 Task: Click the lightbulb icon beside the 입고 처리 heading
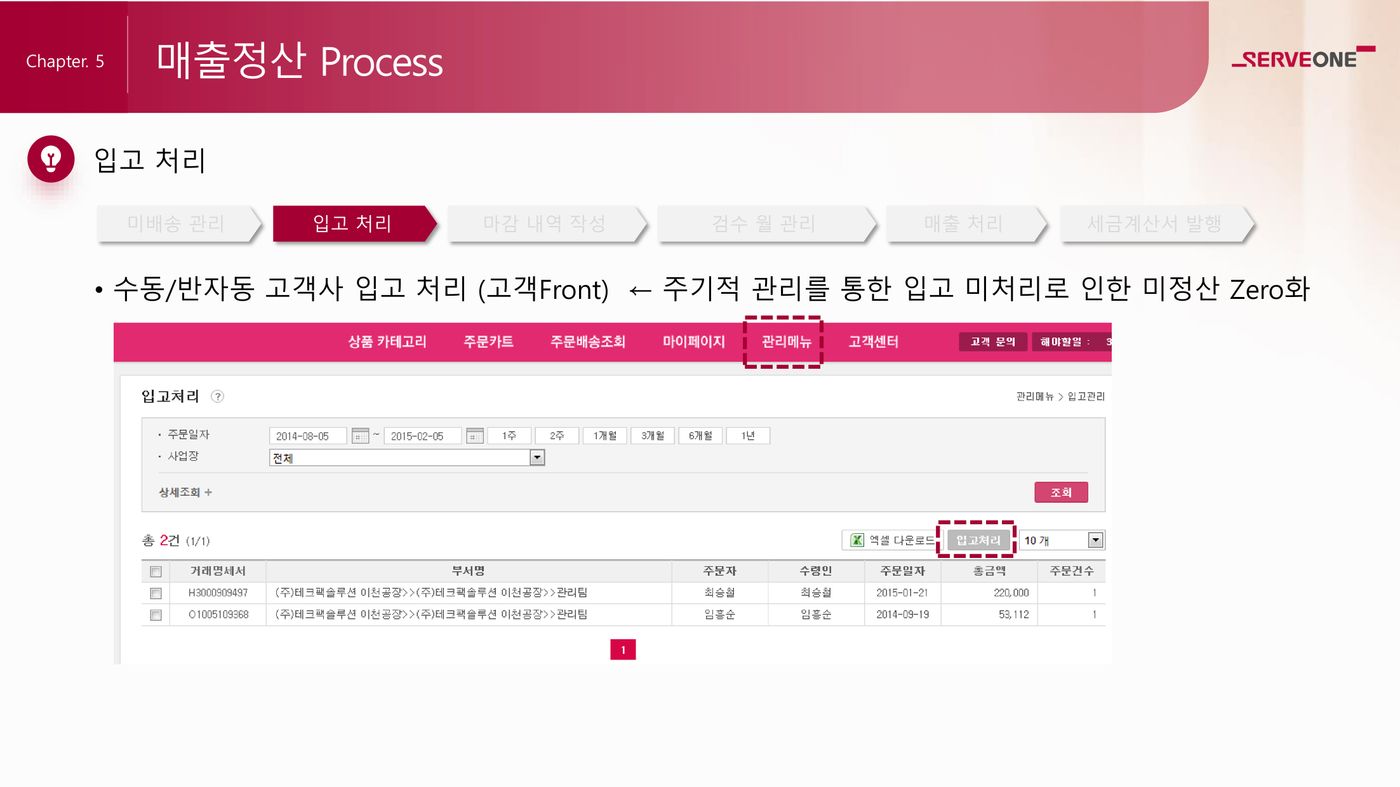point(51,159)
